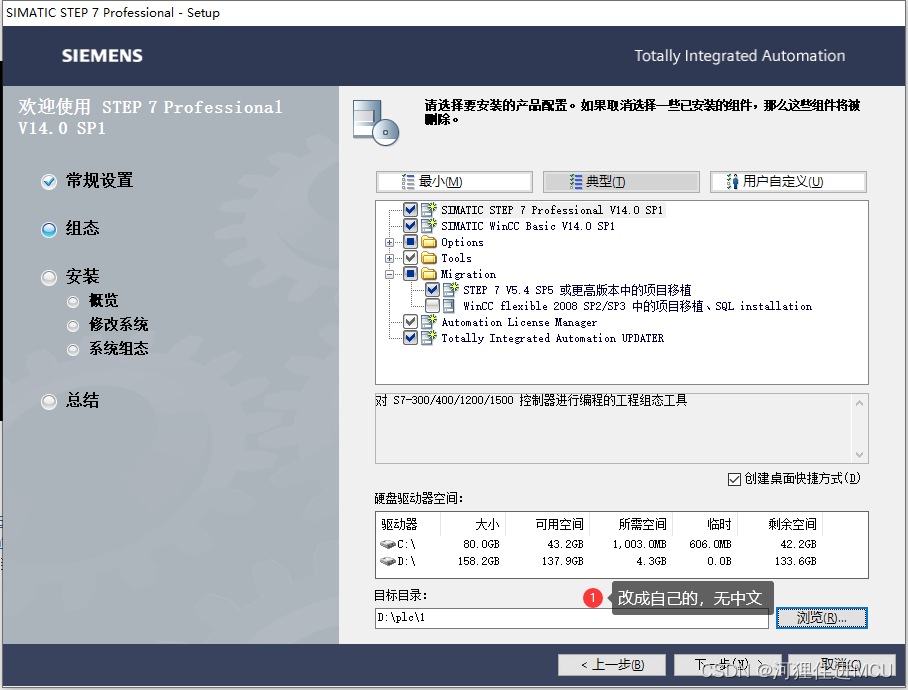Proceed with 下一步(N) button
This screenshot has height=690, width=908.
[x=727, y=665]
